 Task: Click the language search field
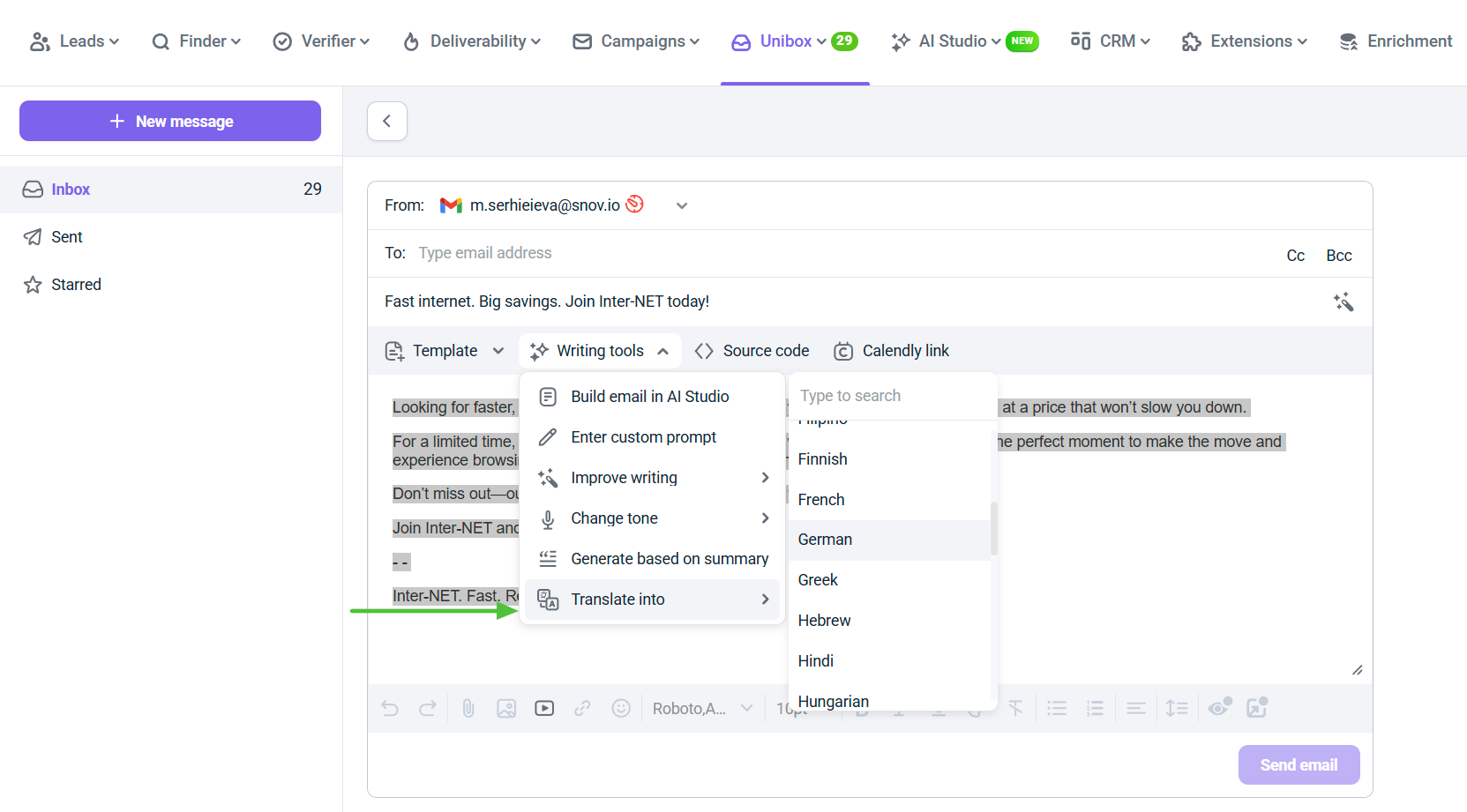click(893, 396)
